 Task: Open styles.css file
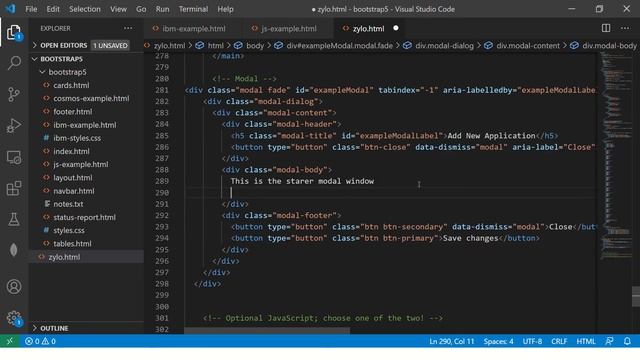coord(69,230)
